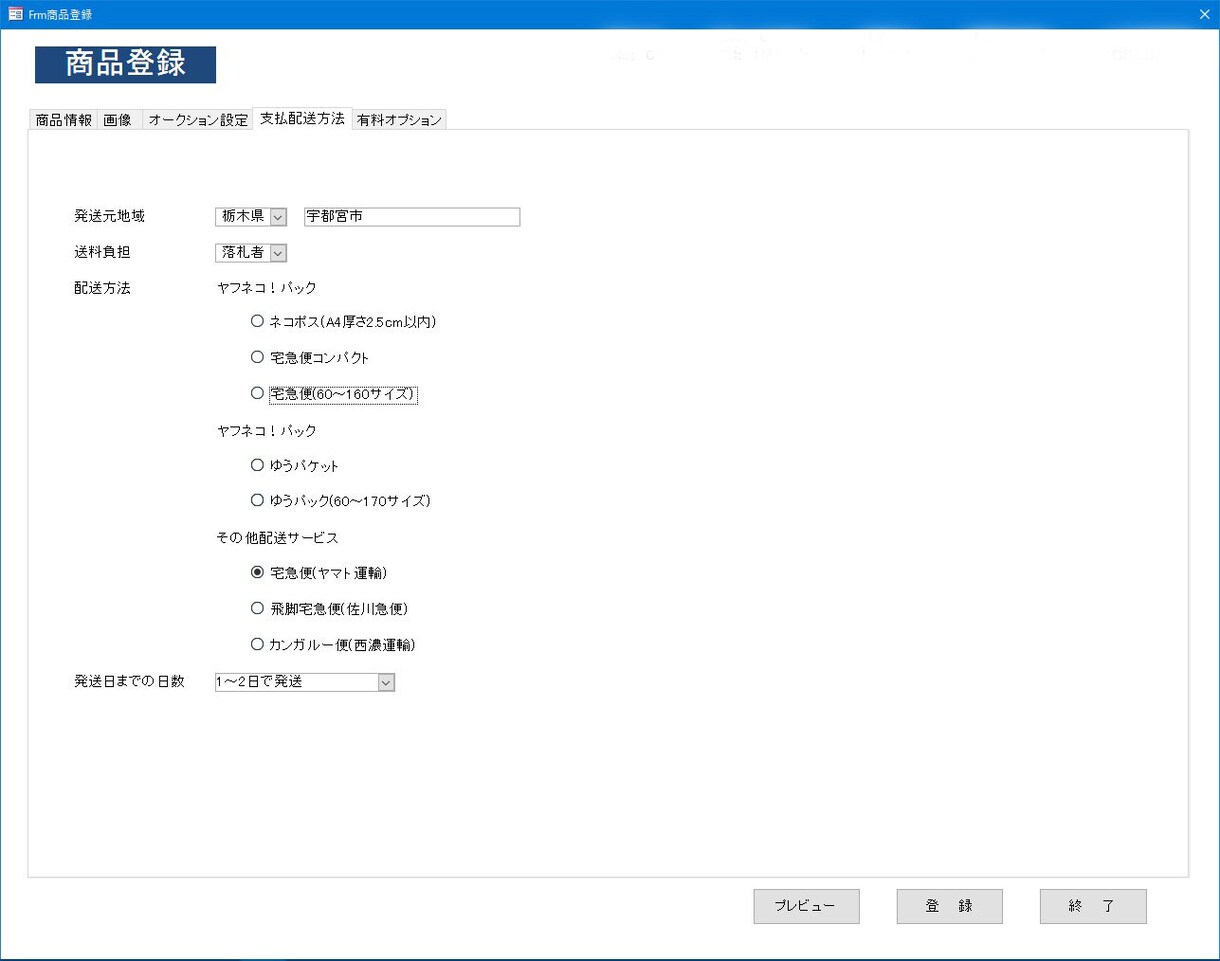
Task: Open the 落札者 shipping payer dropdown
Action: (278, 253)
